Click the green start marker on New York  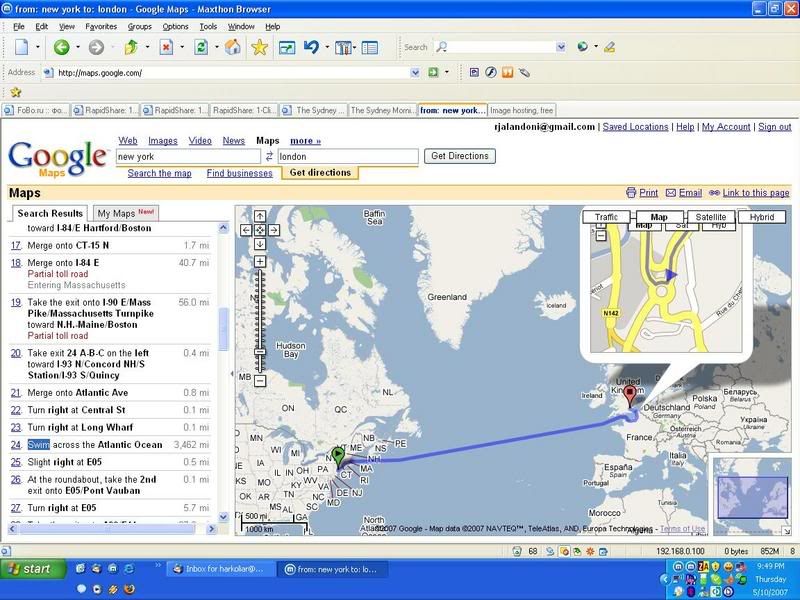click(338, 456)
